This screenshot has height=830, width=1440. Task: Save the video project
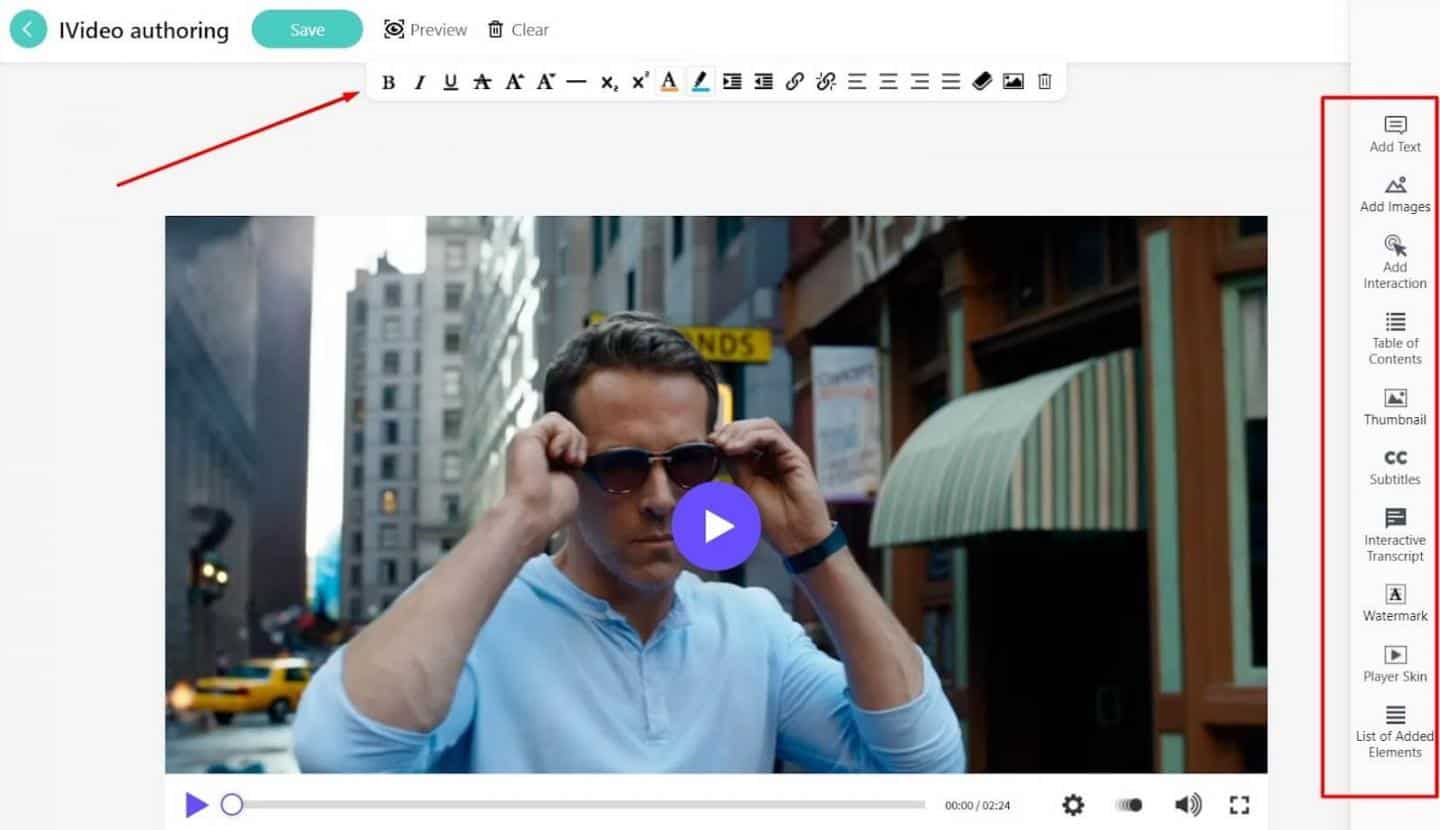click(x=307, y=30)
